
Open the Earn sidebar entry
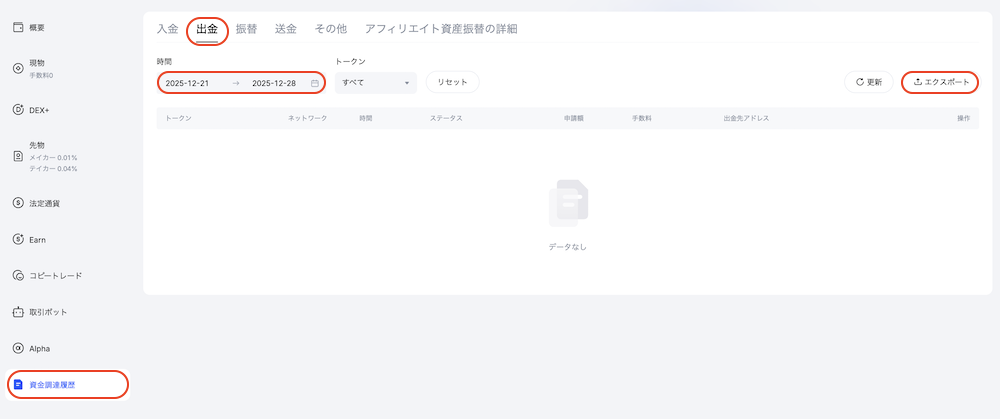pos(37,240)
